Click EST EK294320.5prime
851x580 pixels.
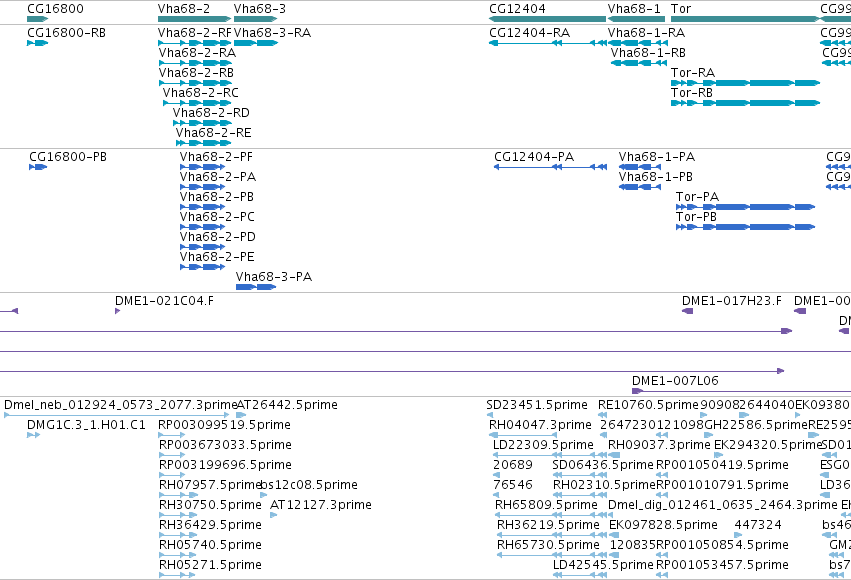[719, 455]
